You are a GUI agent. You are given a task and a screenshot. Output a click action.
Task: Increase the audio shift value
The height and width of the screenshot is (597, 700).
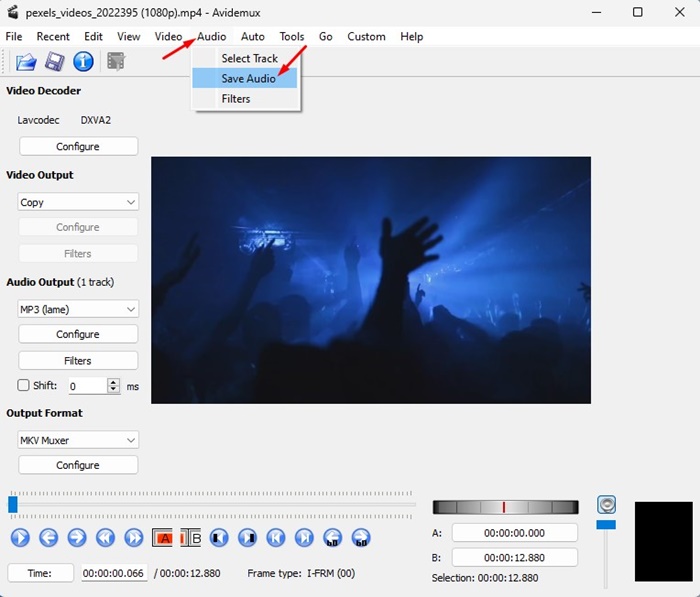click(114, 382)
